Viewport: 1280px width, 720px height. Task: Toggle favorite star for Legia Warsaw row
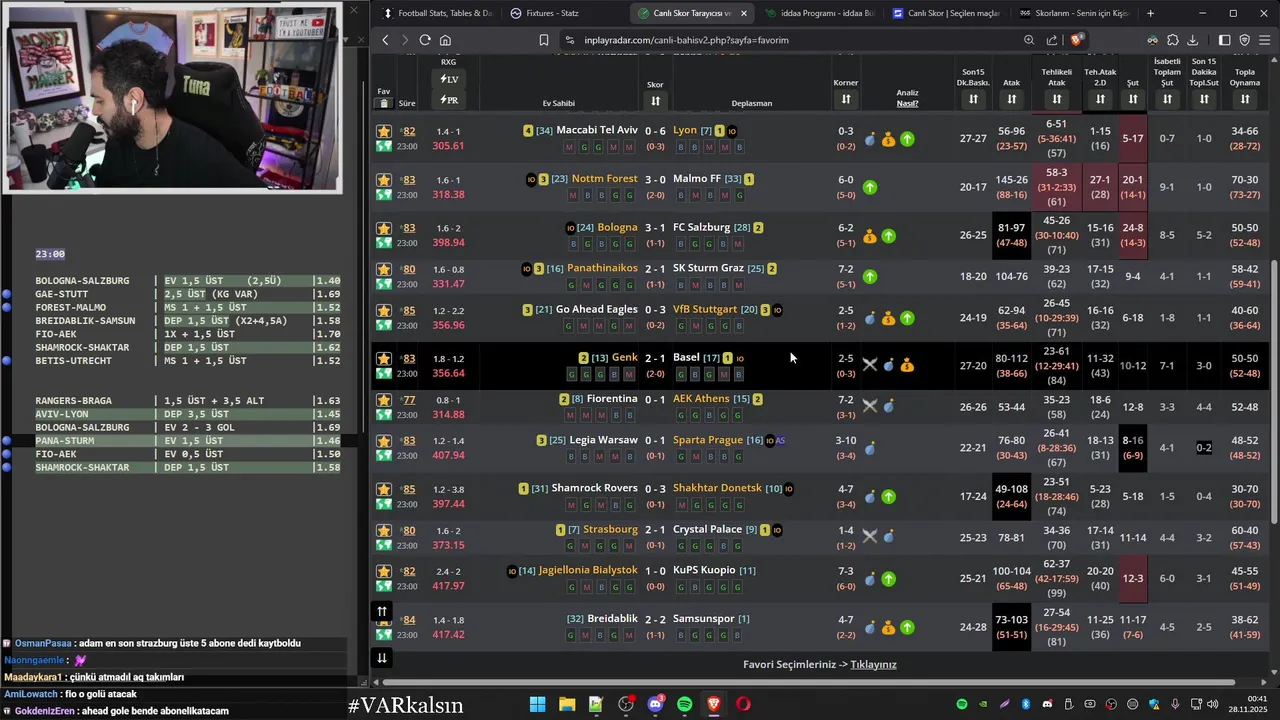click(x=384, y=441)
